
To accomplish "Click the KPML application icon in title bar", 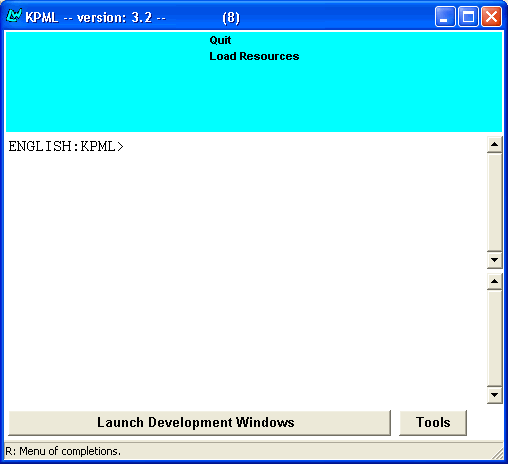I will pos(14,16).
